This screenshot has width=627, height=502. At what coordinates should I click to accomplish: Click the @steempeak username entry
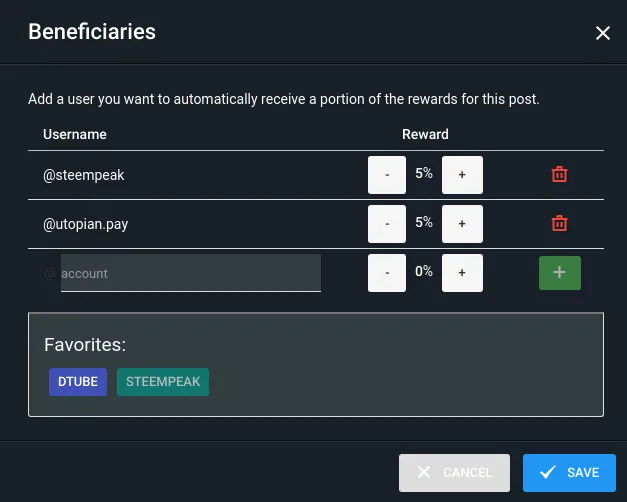84,175
